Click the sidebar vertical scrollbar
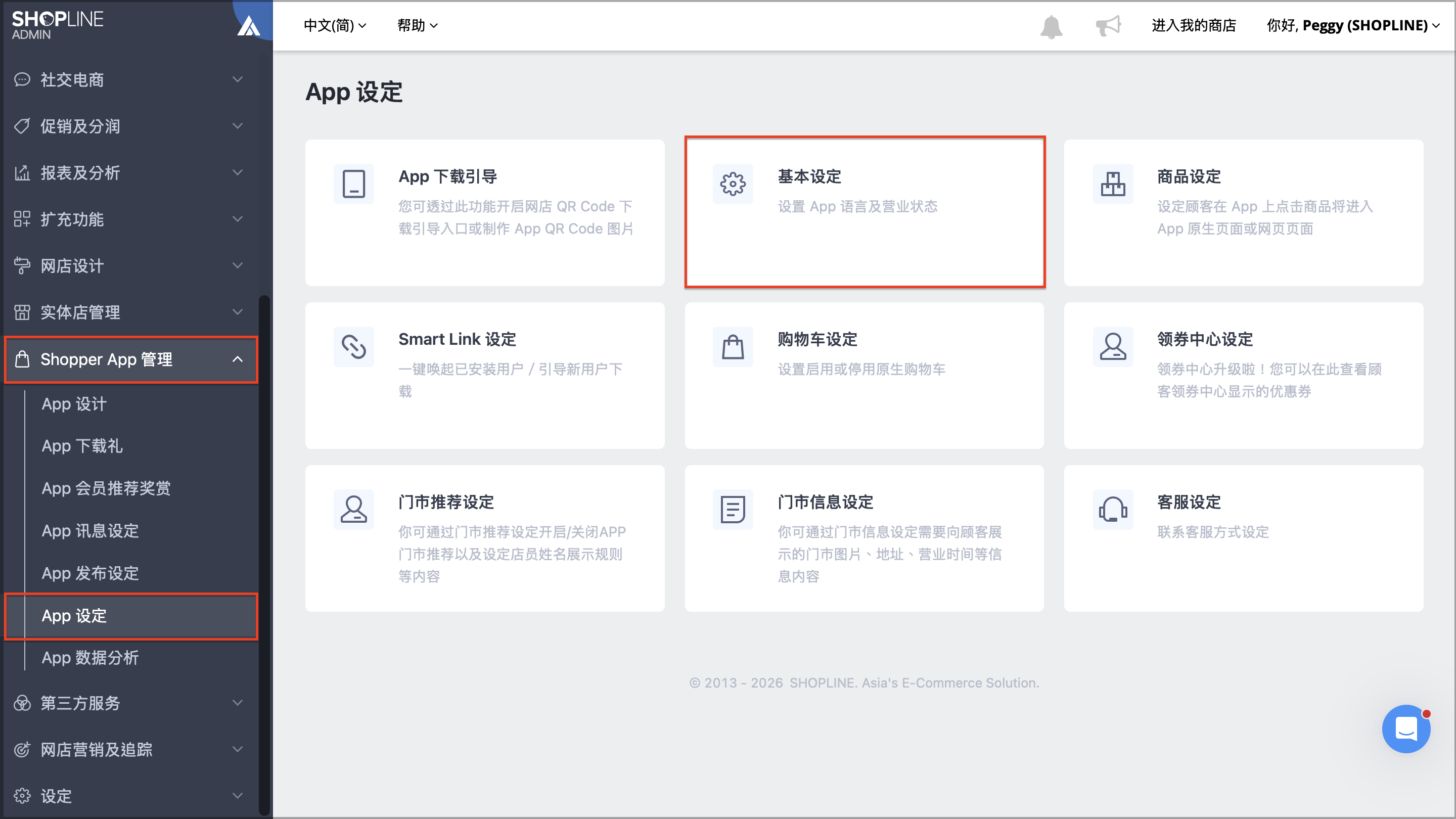 (x=264, y=554)
